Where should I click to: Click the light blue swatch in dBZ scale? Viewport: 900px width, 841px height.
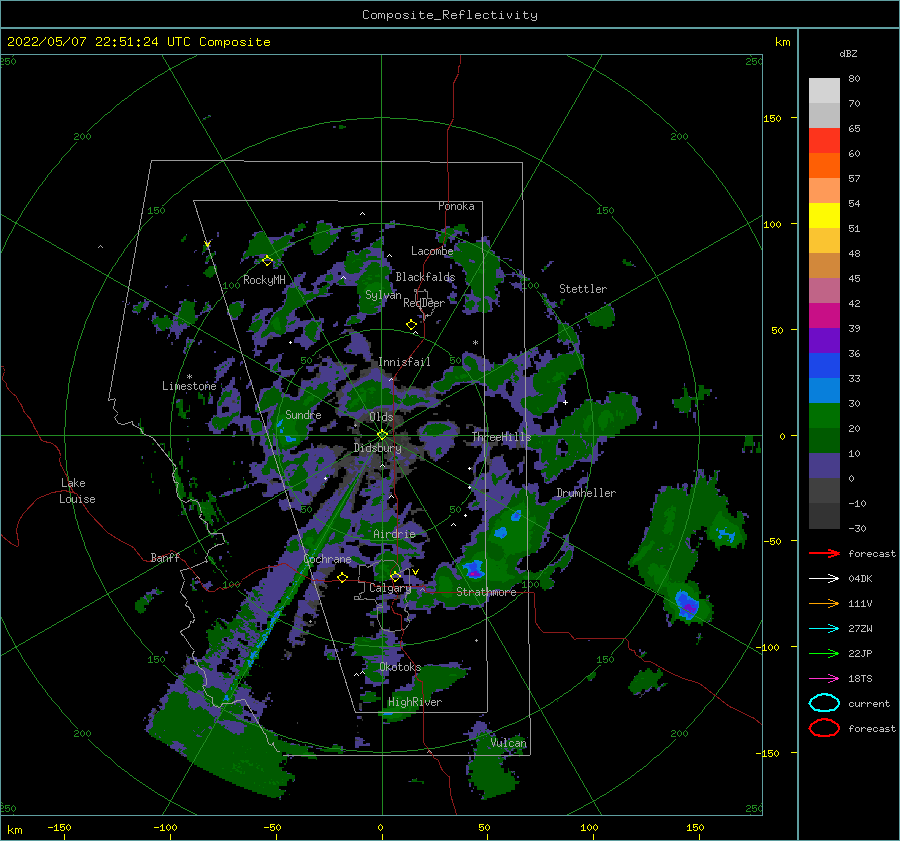coord(824,391)
